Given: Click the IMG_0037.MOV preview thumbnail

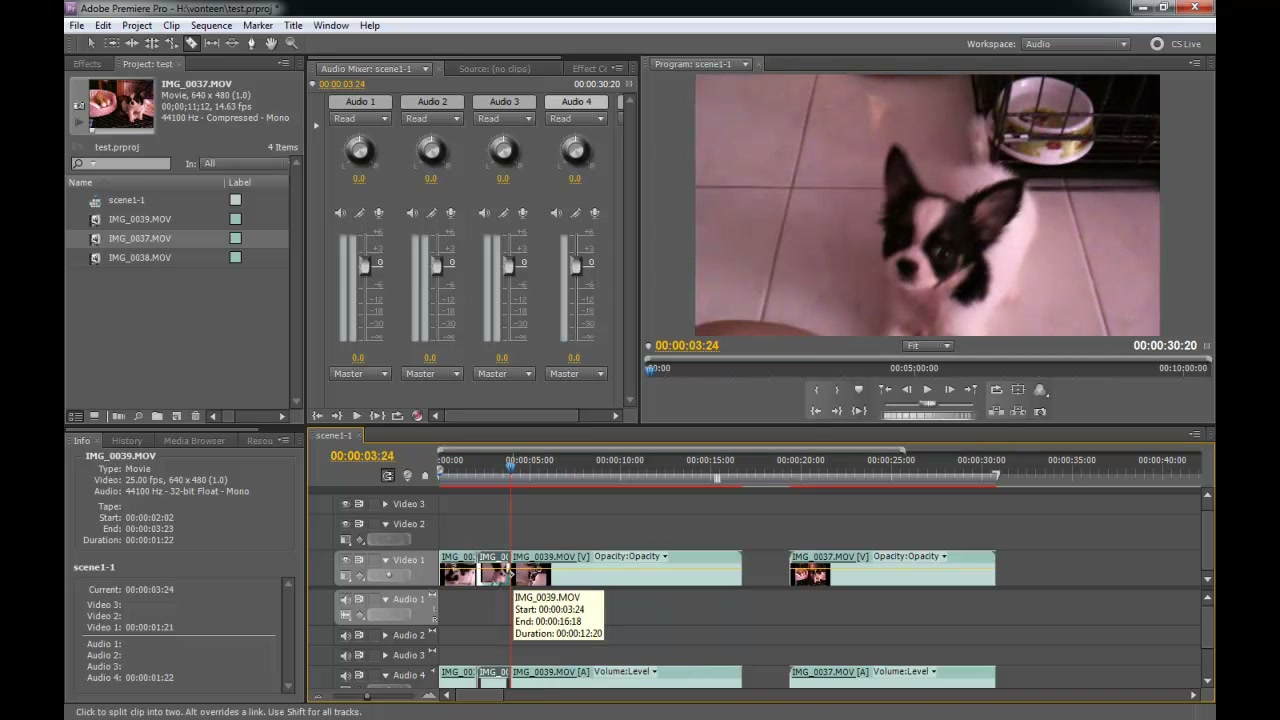Looking at the screenshot, I should (x=121, y=104).
